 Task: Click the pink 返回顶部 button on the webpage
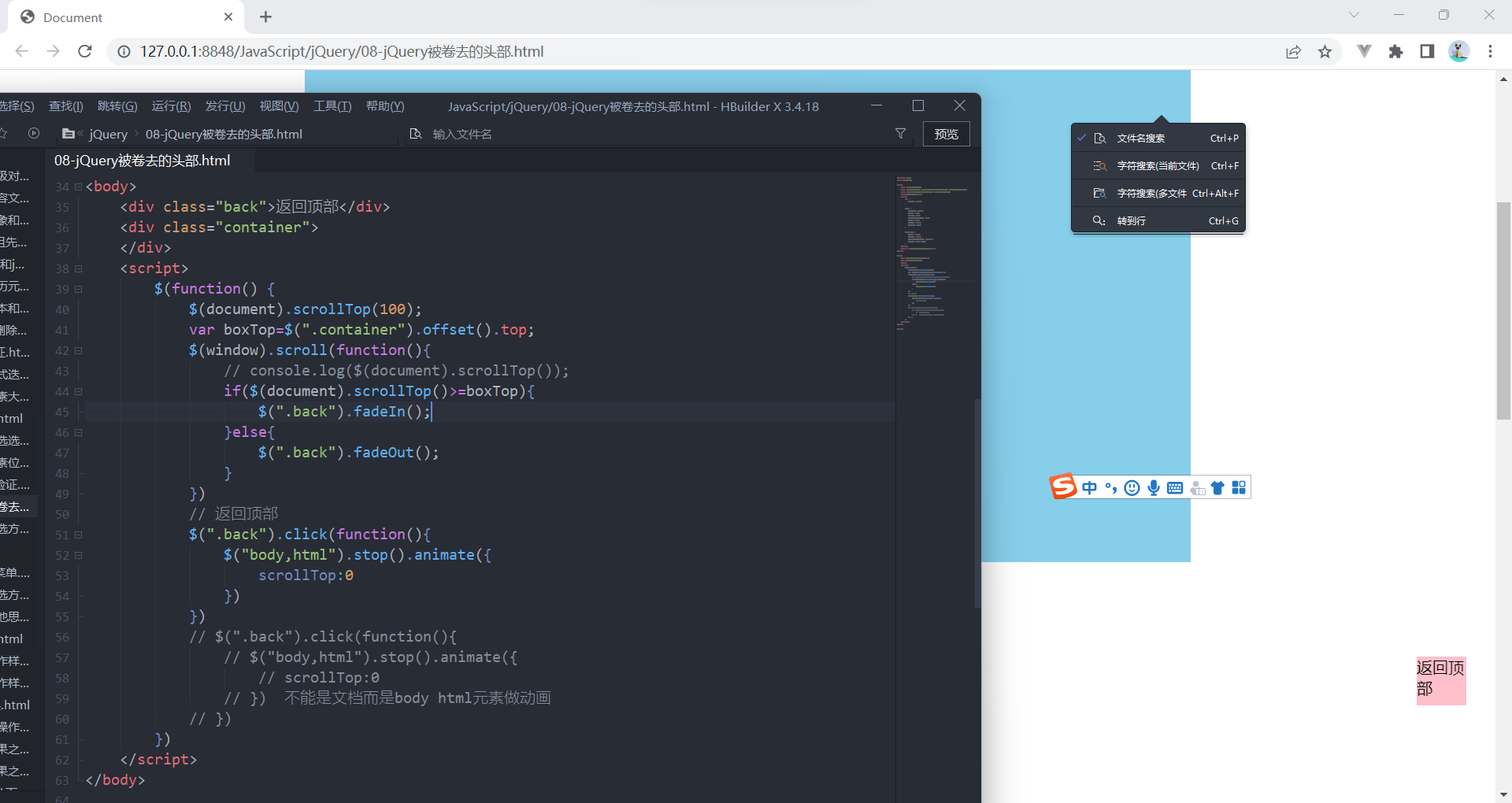pos(1440,680)
